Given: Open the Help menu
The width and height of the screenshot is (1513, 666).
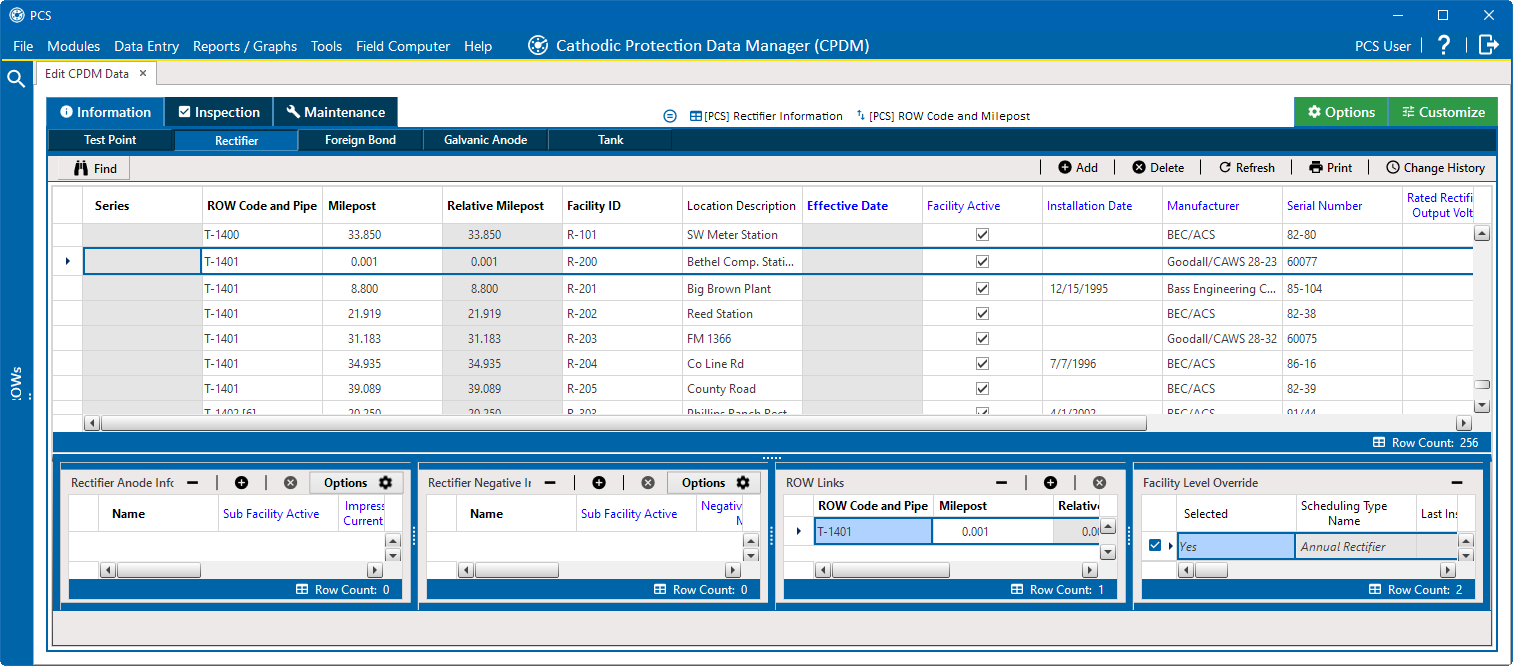Looking at the screenshot, I should point(478,46).
